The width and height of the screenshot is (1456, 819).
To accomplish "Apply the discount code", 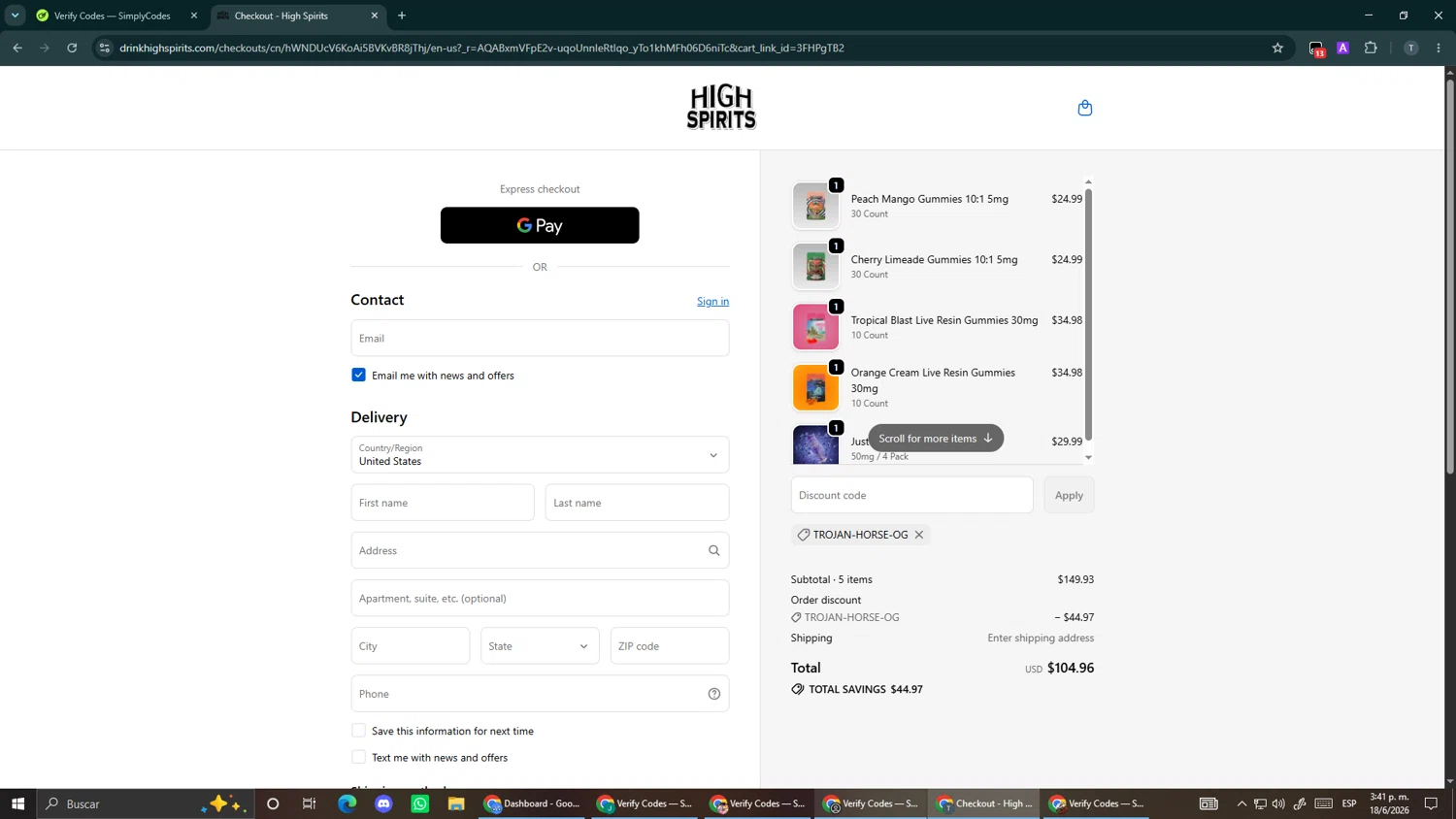I will pyautogui.click(x=1069, y=495).
